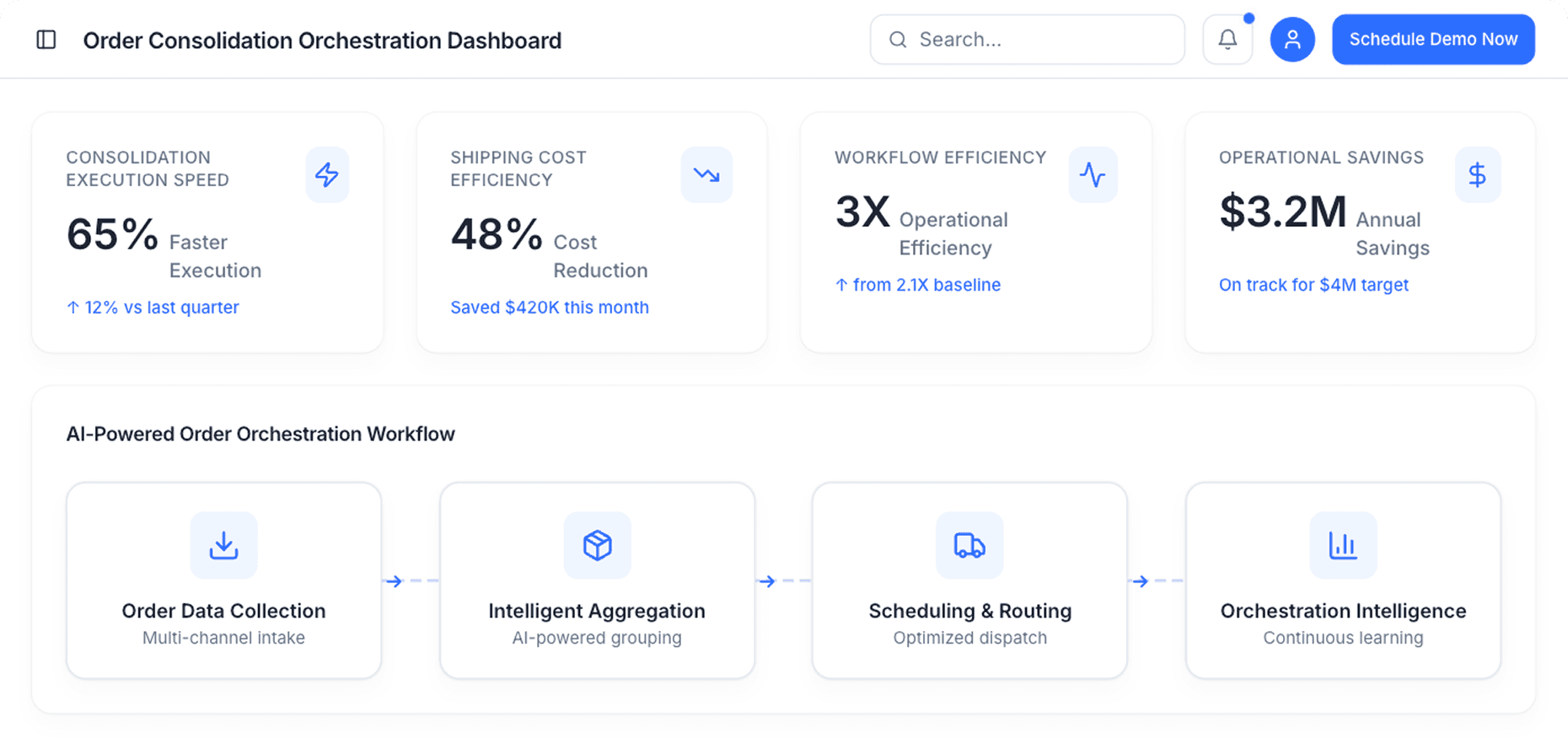
Task: Click the activity waveform icon on Workflow Efficiency card
Action: (1093, 174)
